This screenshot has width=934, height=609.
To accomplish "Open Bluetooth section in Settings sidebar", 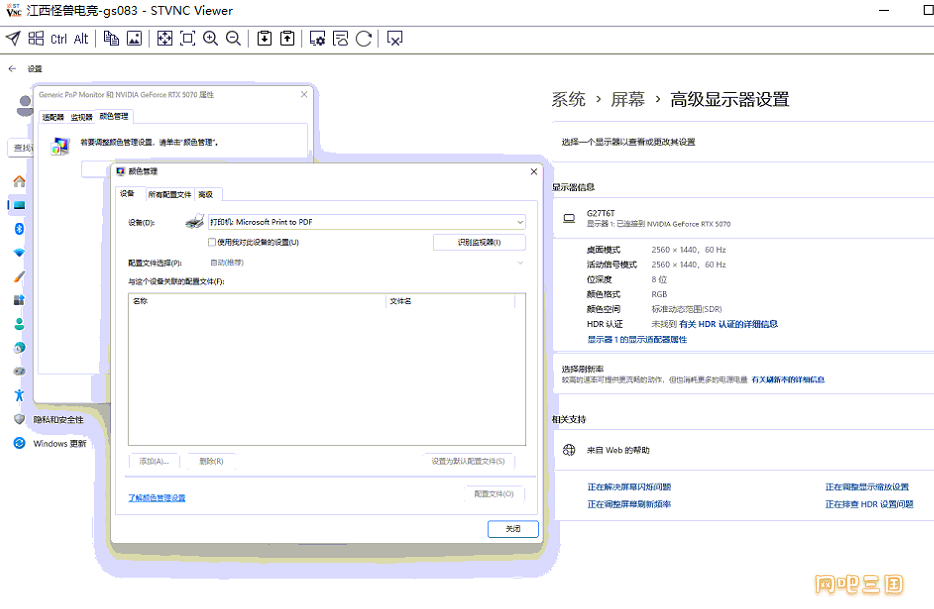I will click(19, 229).
